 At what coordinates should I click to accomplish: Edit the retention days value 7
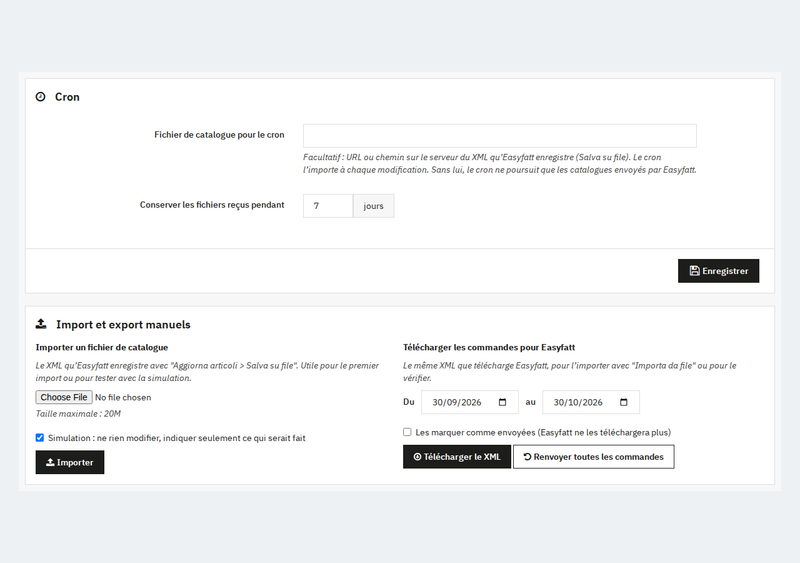click(328, 206)
